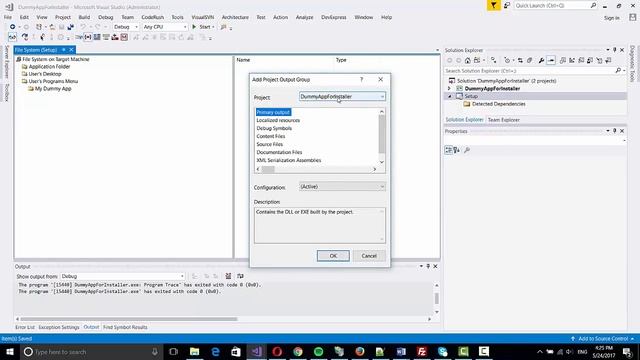
Task: Open the Debug solution configuration dropdown
Action: (x=126, y=27)
